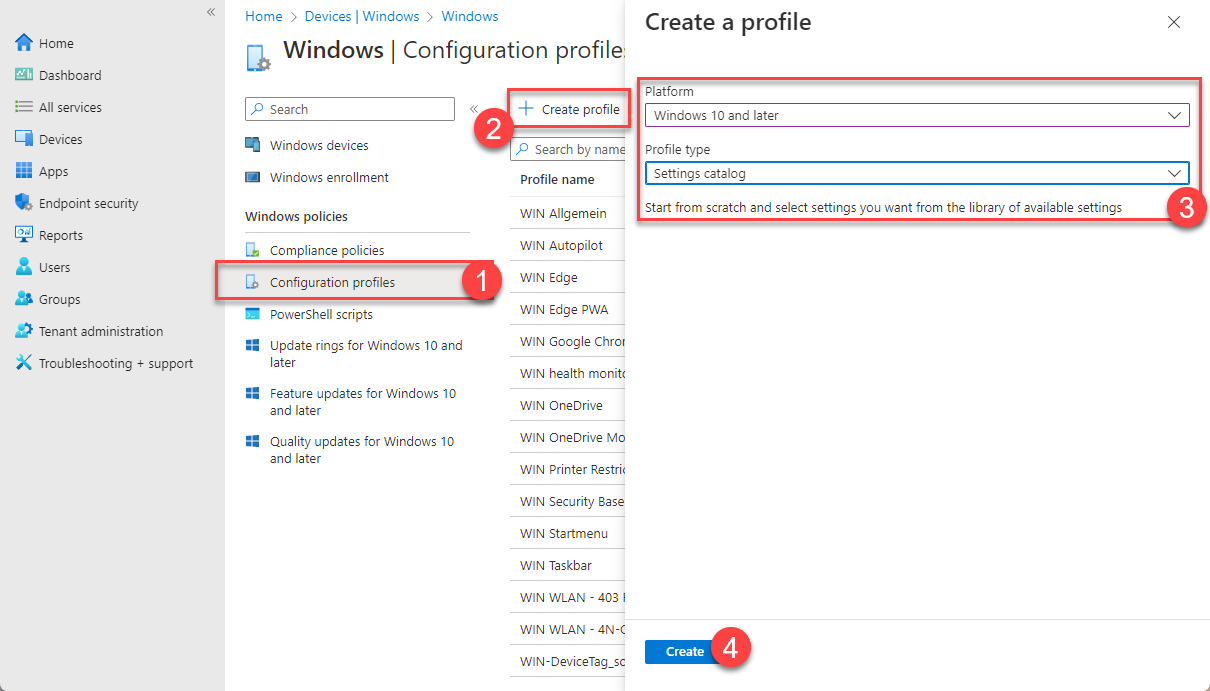Viewport: 1210px width, 691px height.
Task: Open the Profile type dropdown
Action: 917,173
